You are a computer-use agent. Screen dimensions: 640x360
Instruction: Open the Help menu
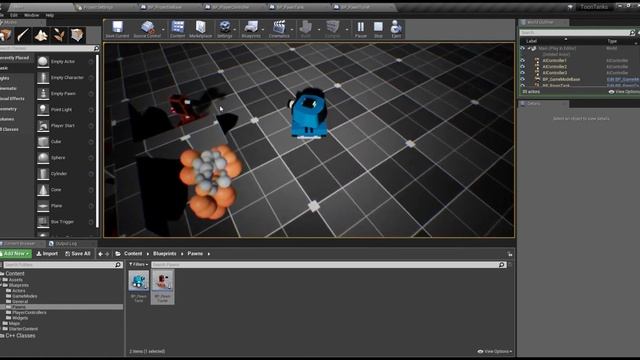pyautogui.click(x=50, y=15)
